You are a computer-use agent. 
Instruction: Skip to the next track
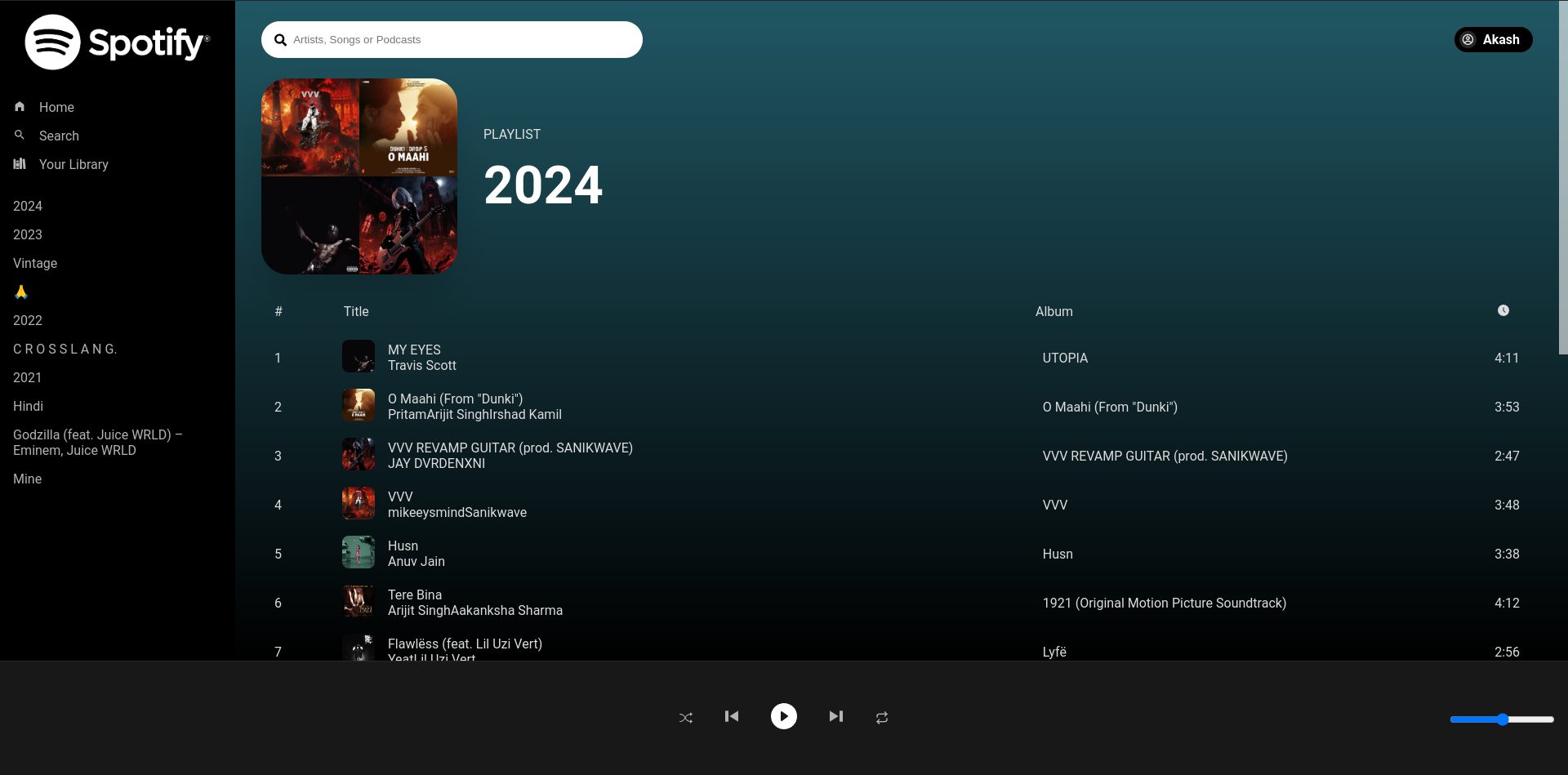click(836, 716)
